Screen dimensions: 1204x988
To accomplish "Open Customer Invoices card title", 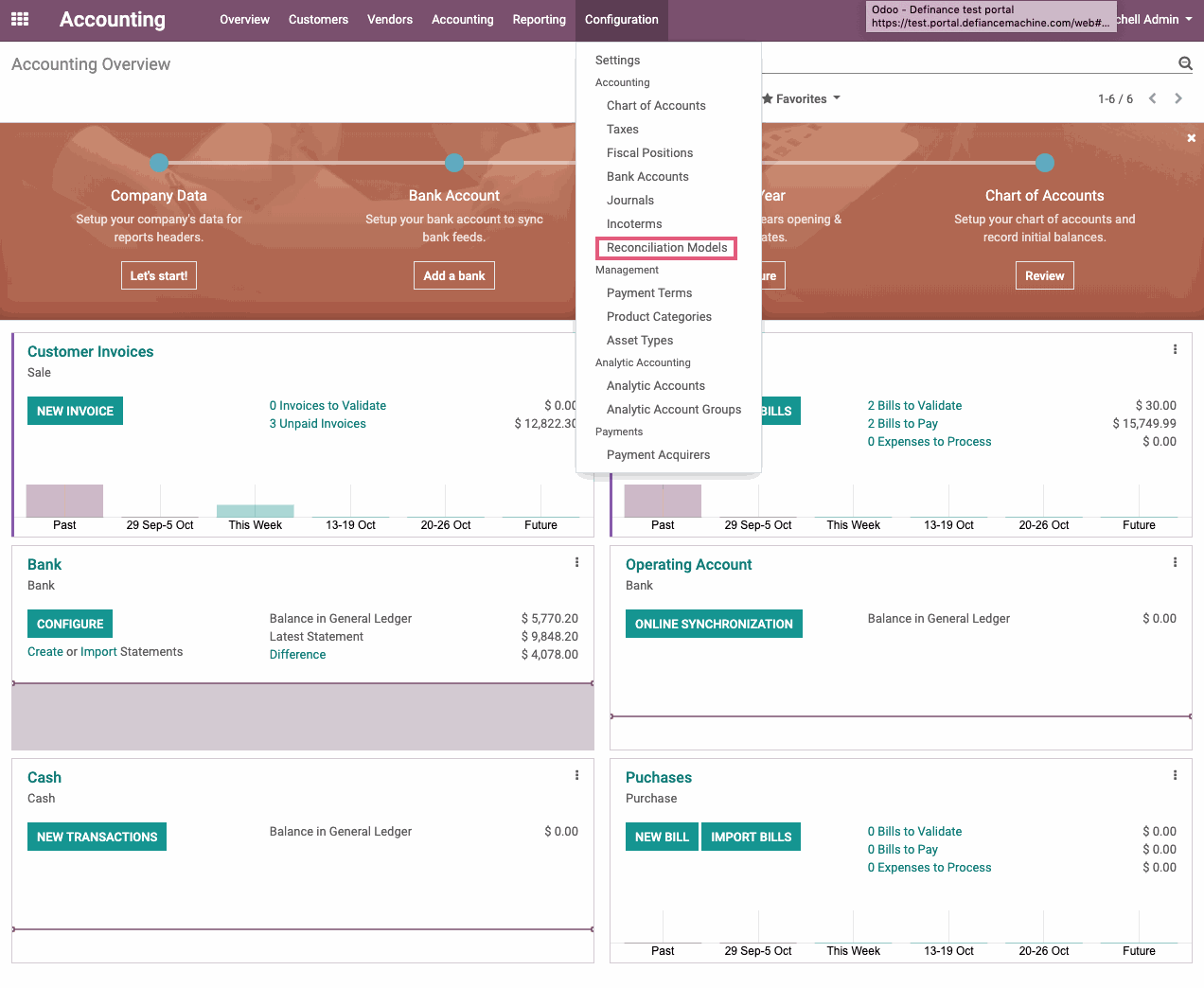I will click(90, 351).
